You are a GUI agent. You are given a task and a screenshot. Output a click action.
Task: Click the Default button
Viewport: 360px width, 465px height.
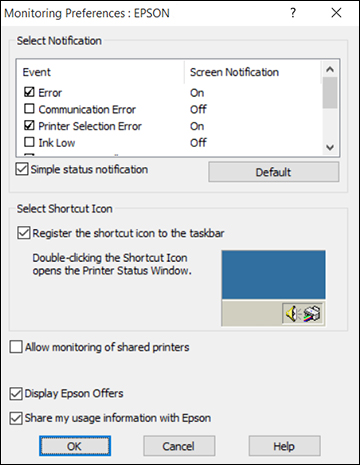(274, 172)
